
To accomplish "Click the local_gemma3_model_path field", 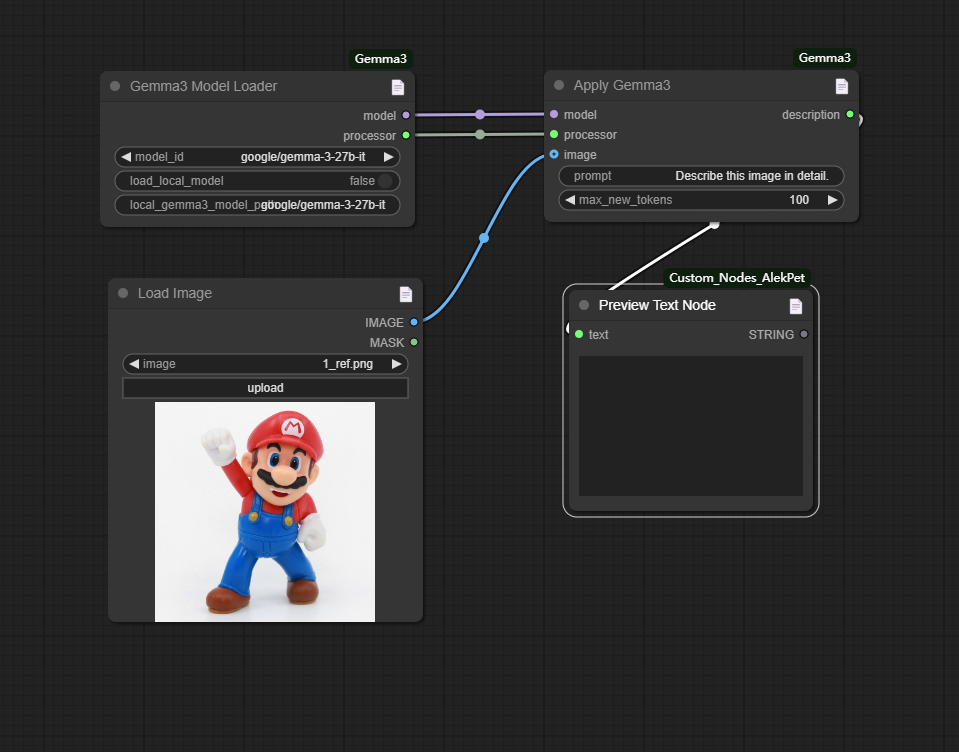I will point(257,205).
